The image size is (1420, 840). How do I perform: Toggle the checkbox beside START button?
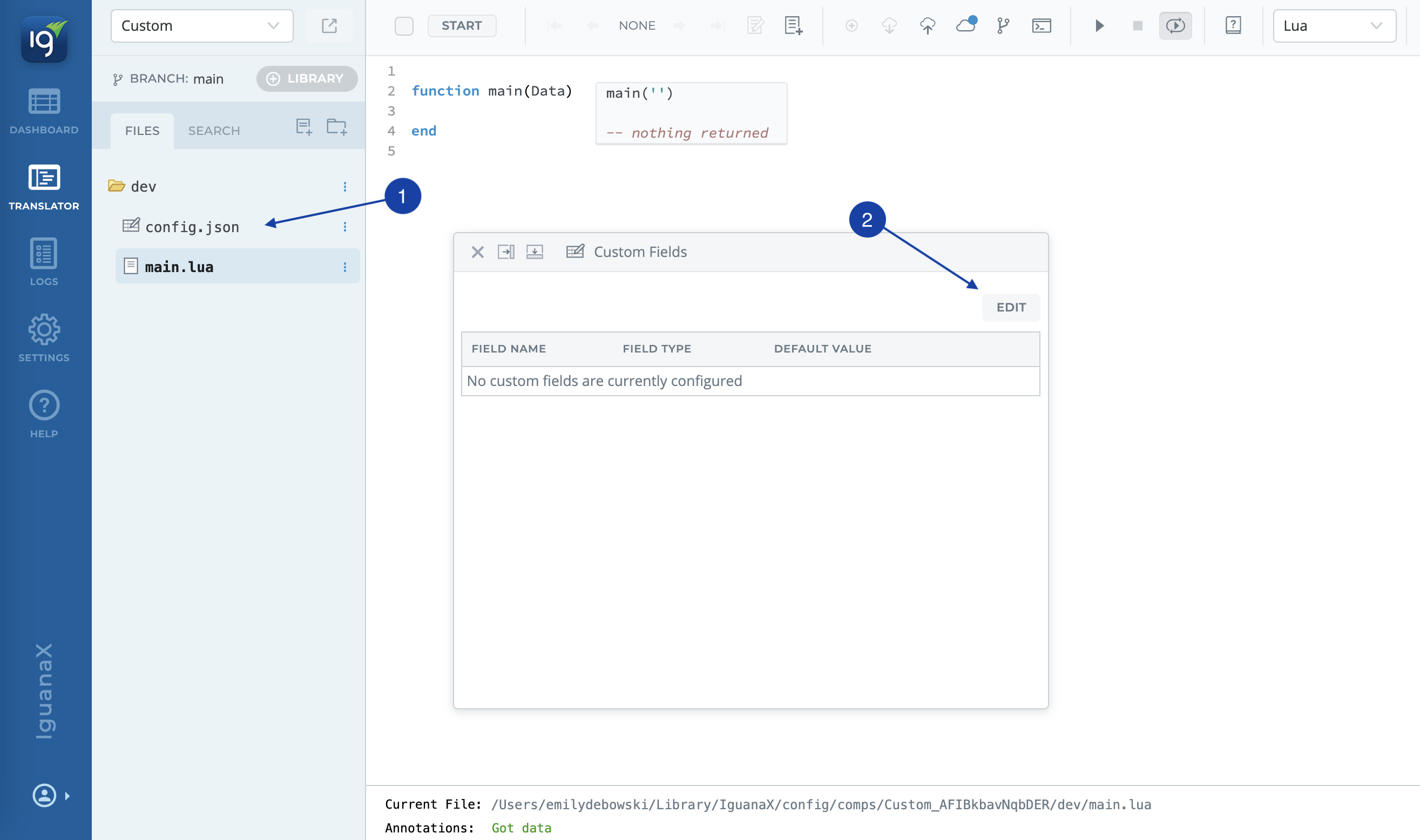403,25
